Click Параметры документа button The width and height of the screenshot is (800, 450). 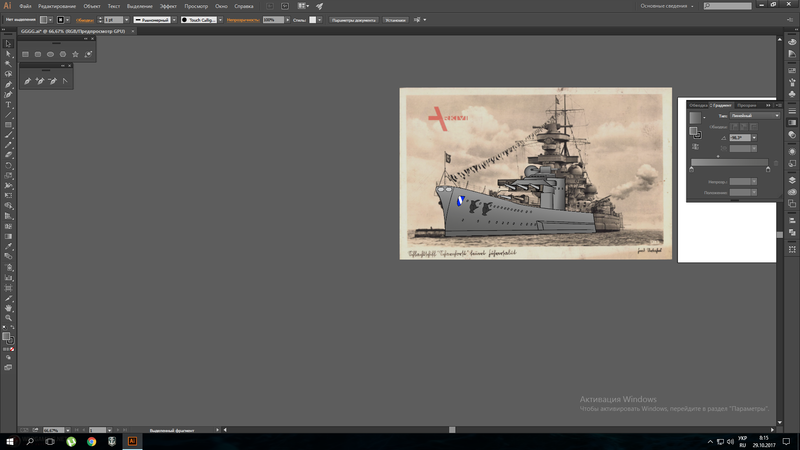tap(354, 20)
